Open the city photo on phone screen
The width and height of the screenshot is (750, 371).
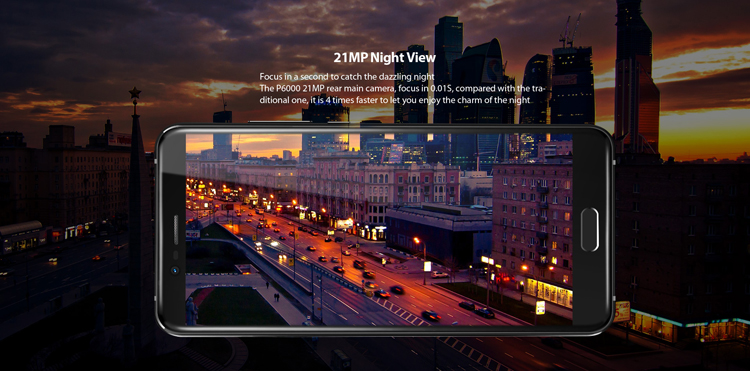pyautogui.click(x=379, y=229)
